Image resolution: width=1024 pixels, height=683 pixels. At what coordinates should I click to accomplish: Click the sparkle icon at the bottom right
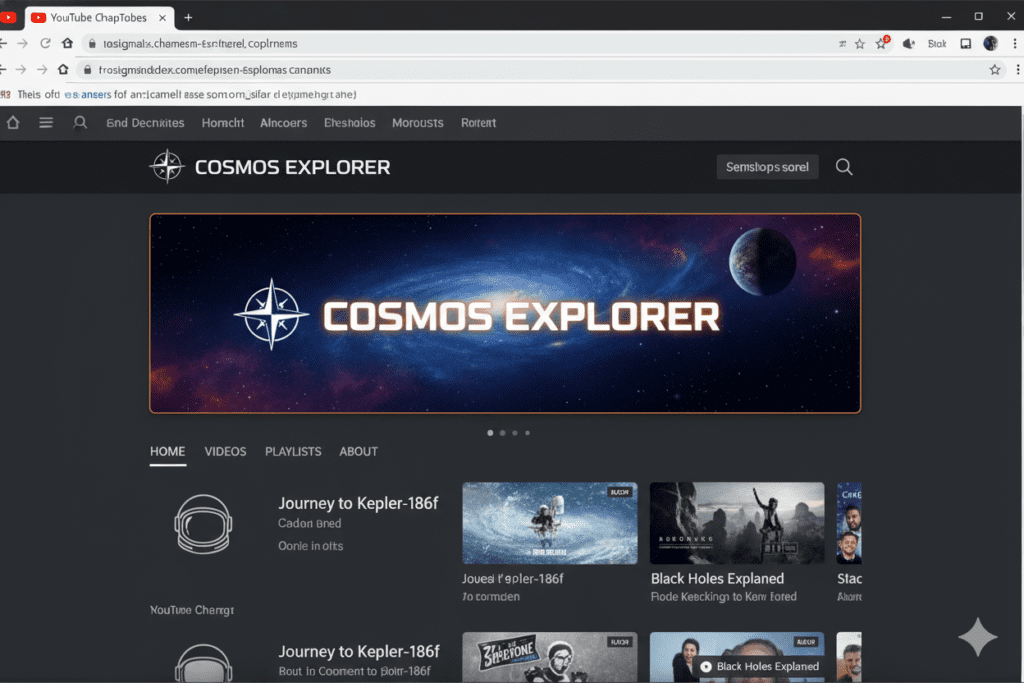978,636
